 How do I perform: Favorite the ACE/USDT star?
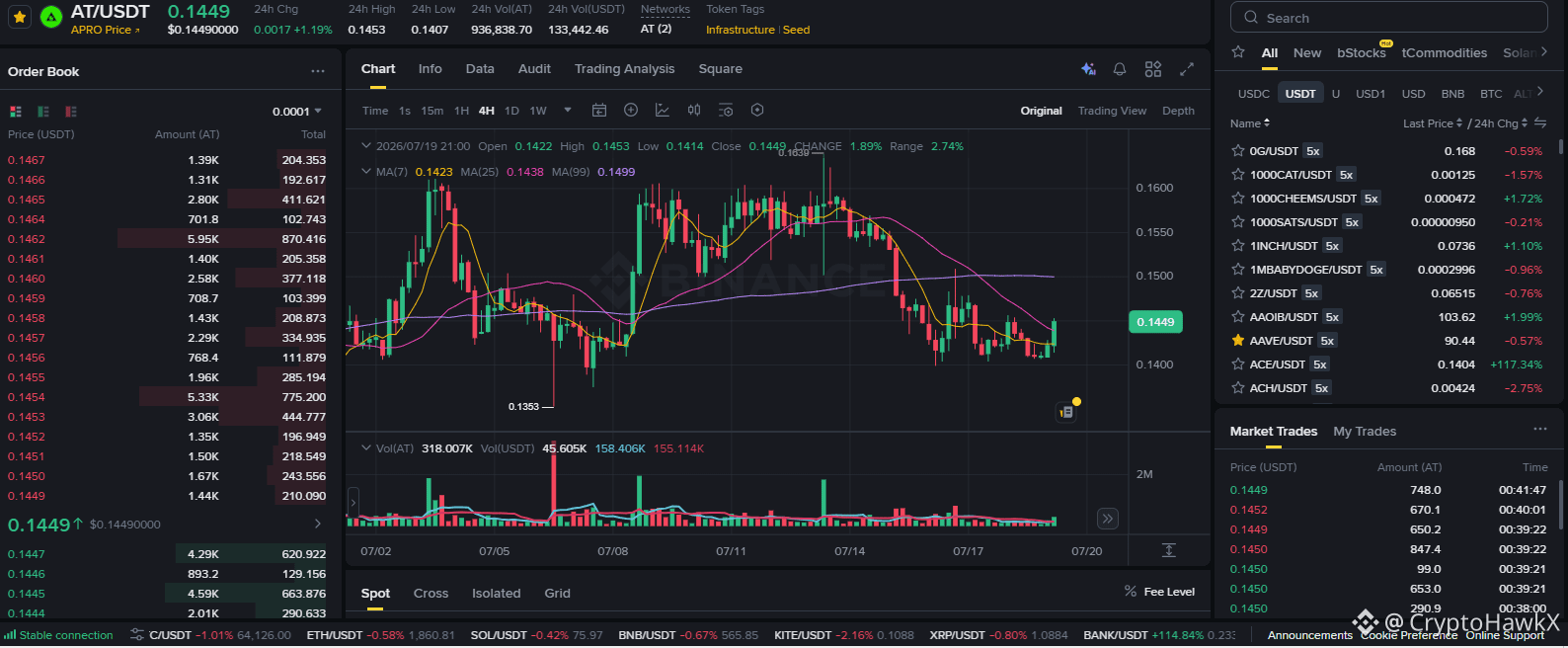pos(1238,364)
